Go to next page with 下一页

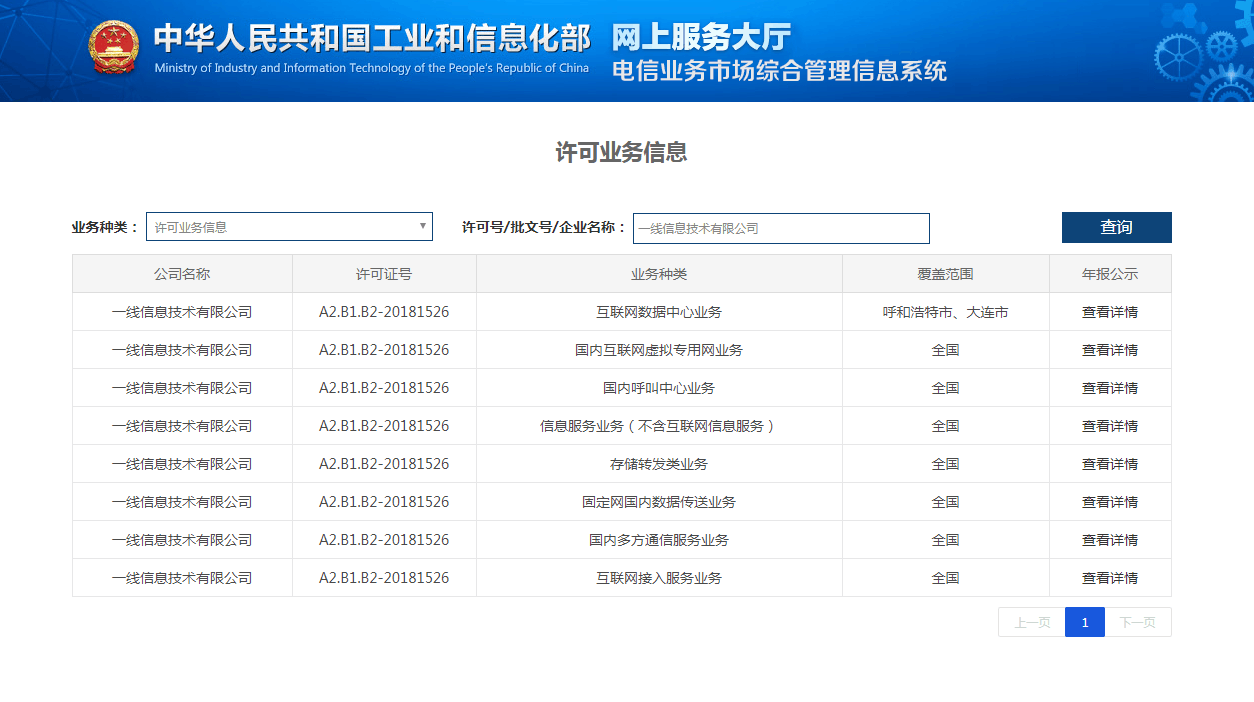pos(1137,622)
